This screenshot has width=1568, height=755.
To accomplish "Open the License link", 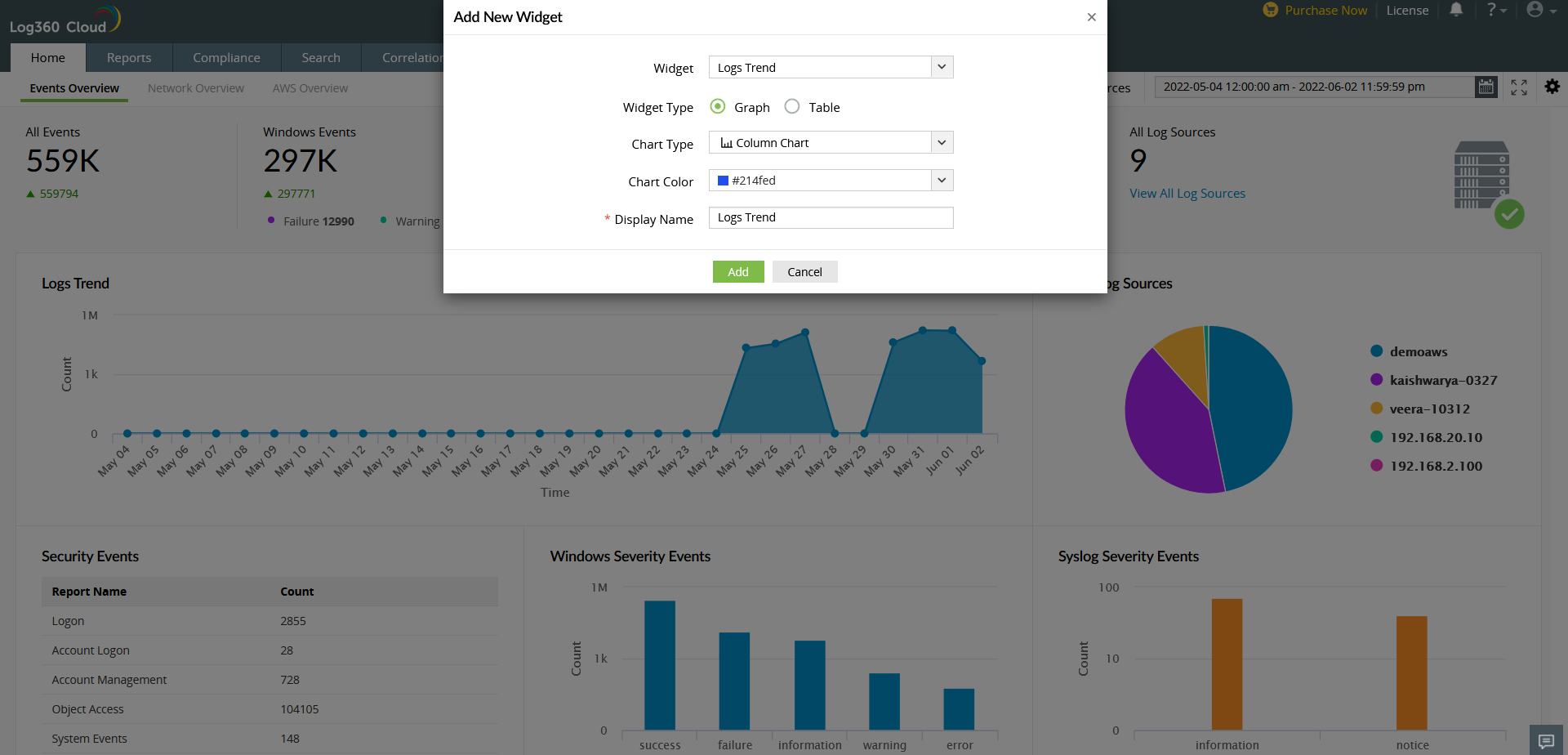I will 1407,11.
